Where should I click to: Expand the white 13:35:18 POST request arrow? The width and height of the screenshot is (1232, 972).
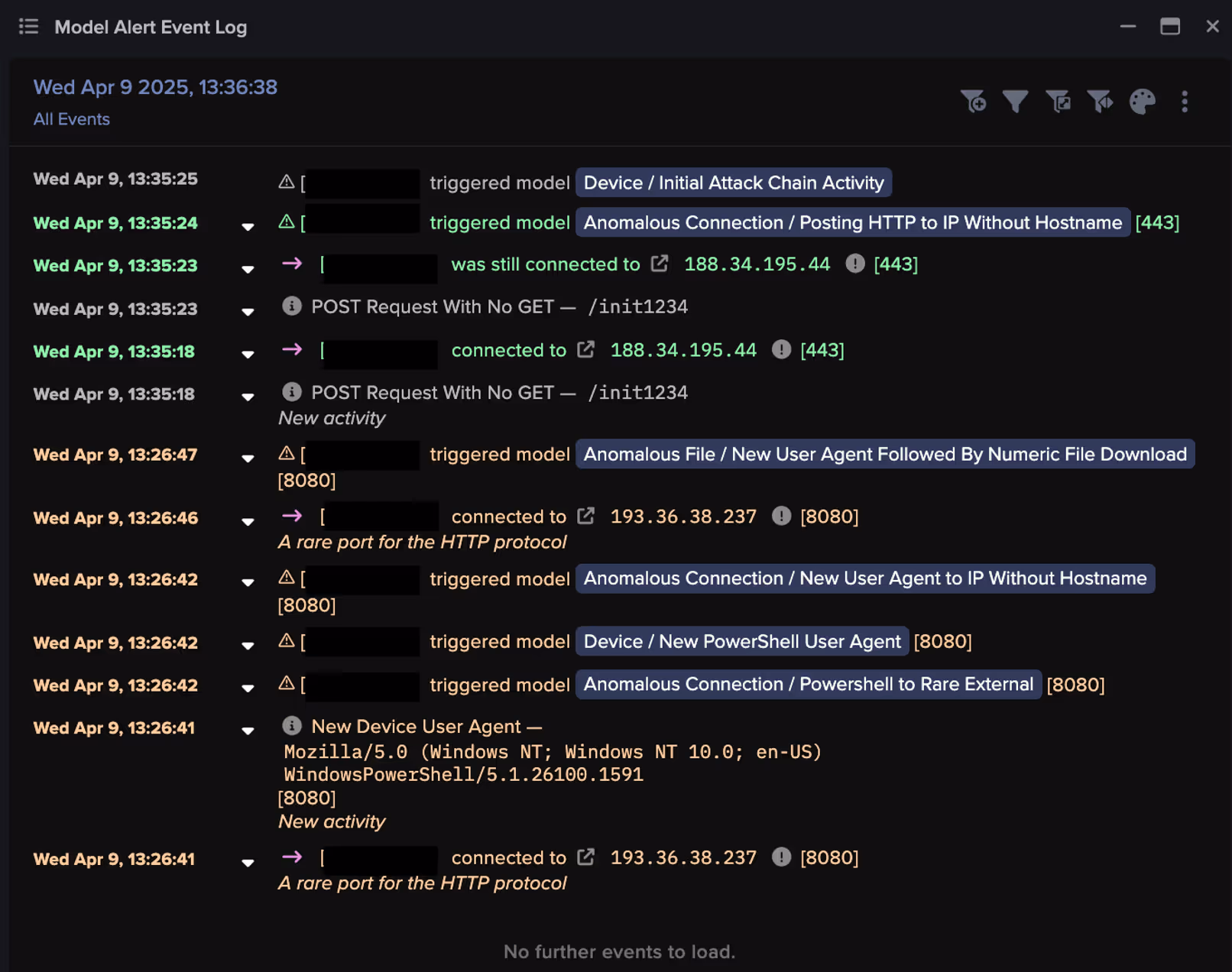pos(248,397)
